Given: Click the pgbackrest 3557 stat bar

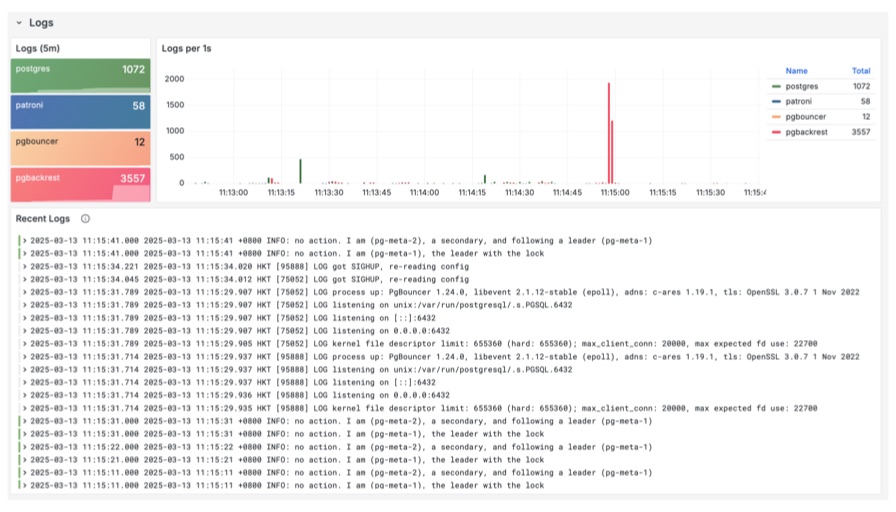Looking at the screenshot, I should (80, 181).
